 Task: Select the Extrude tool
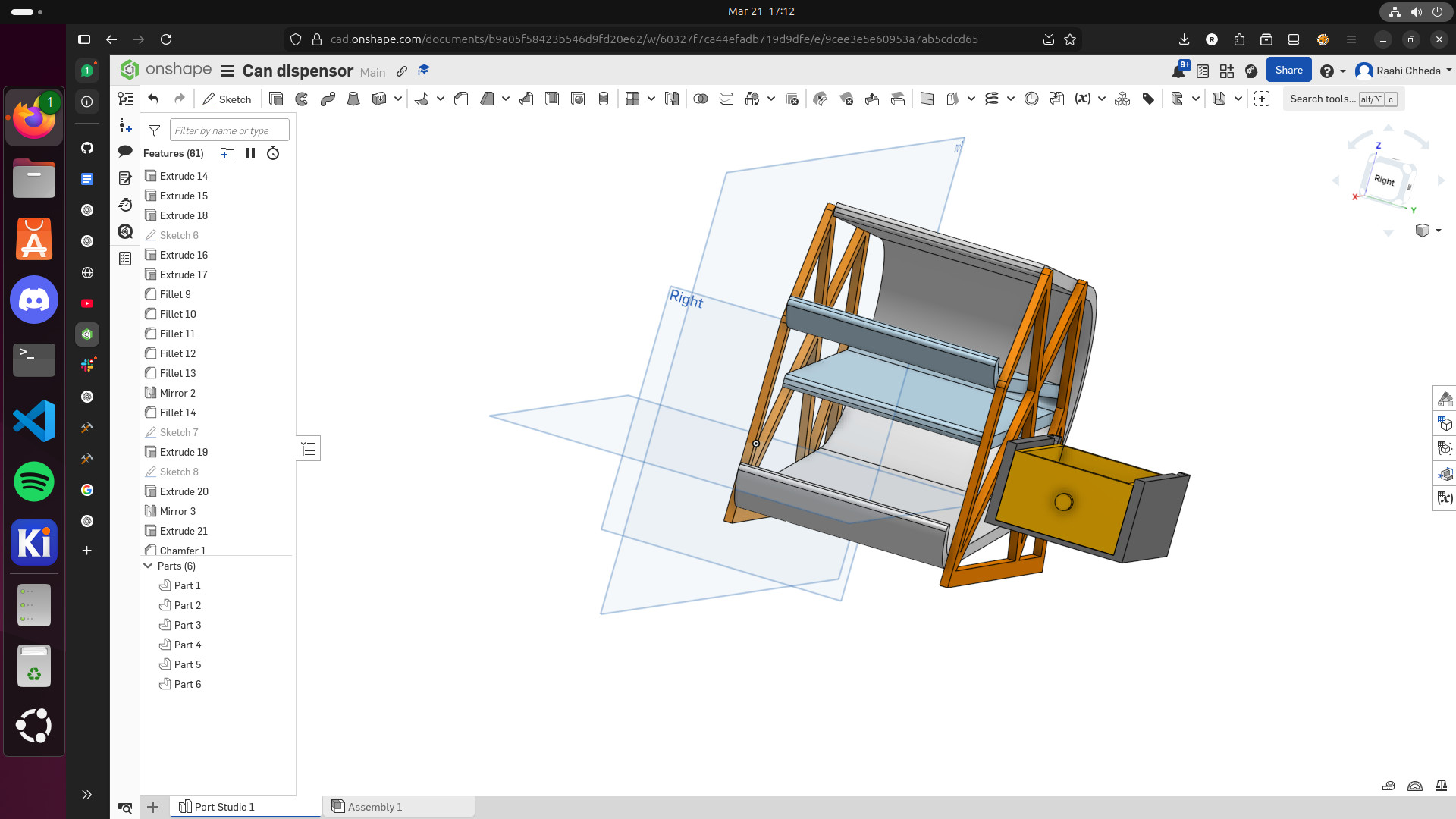tap(278, 99)
